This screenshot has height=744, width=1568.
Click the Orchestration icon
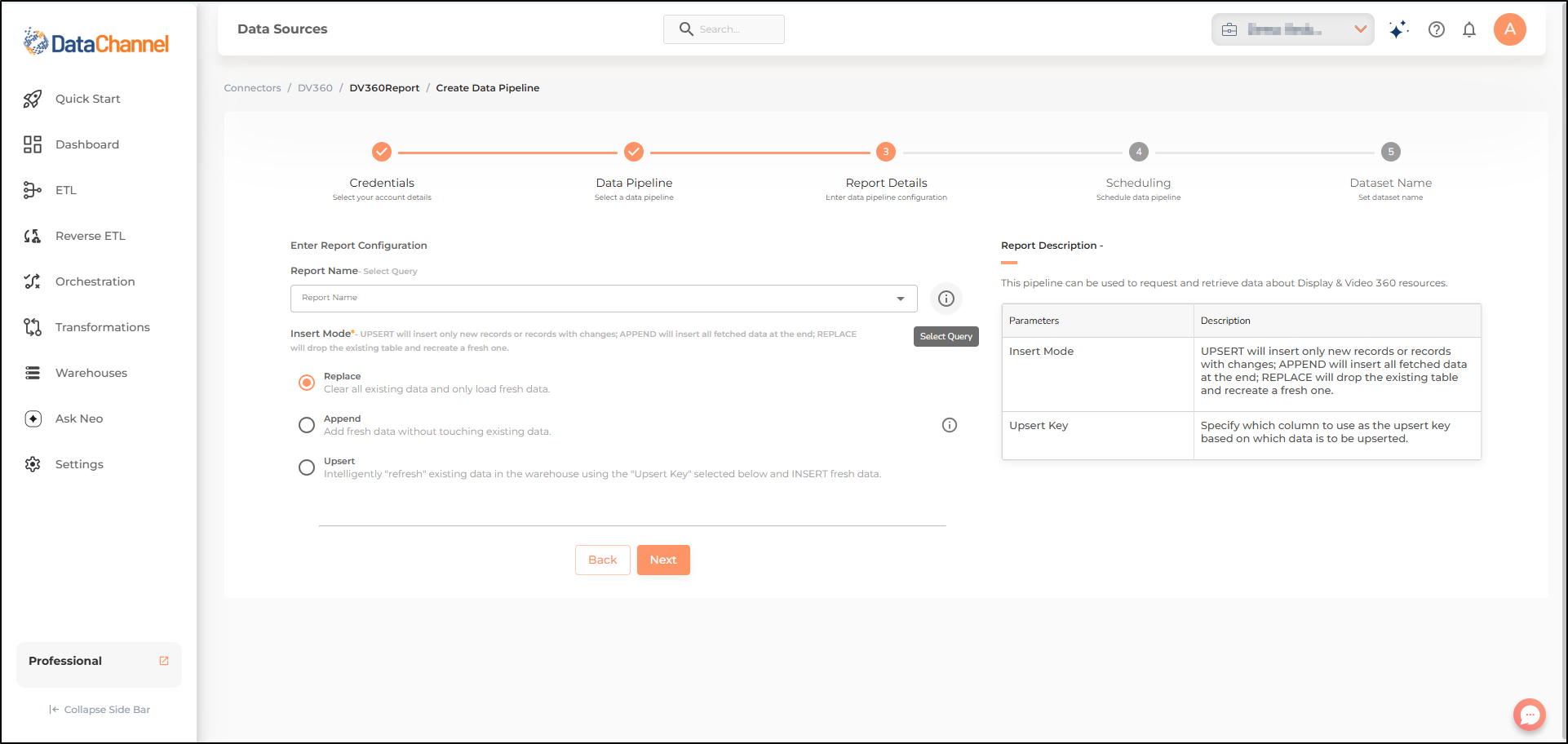(x=33, y=281)
